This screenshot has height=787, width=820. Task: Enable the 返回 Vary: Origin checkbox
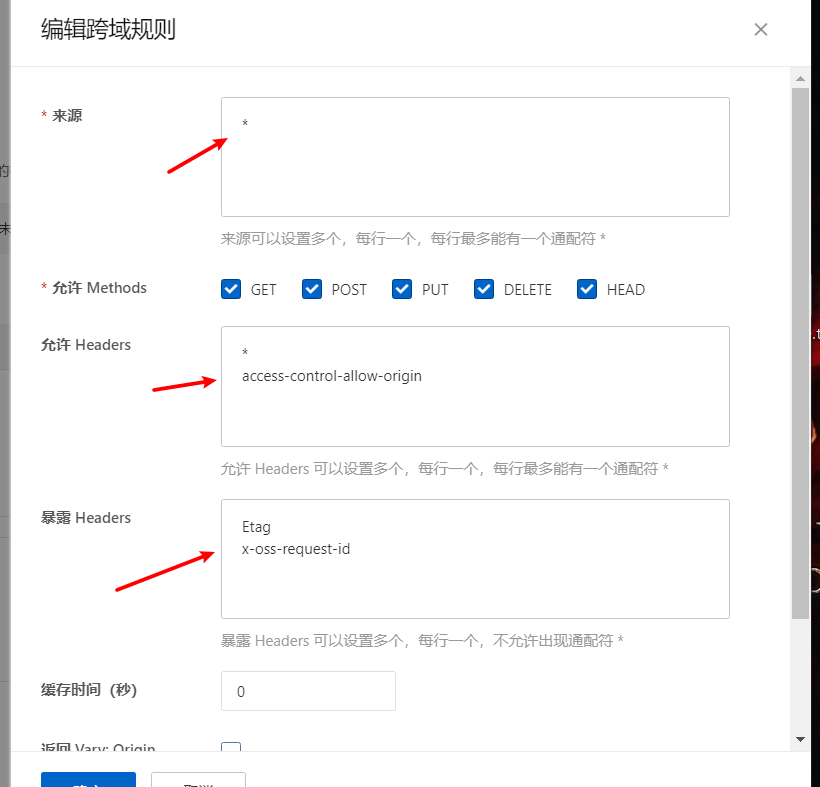[231, 750]
